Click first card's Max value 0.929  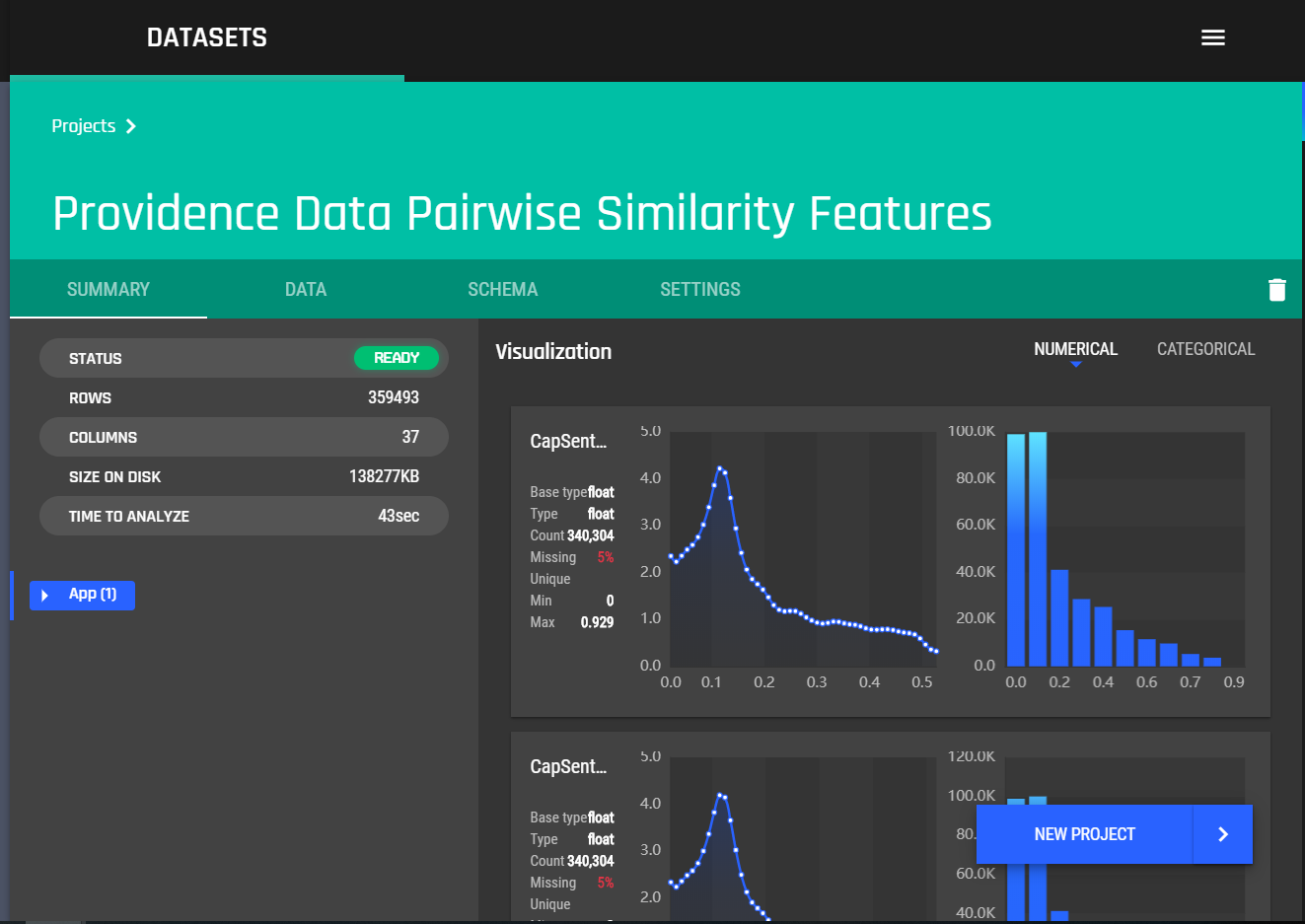click(x=597, y=622)
